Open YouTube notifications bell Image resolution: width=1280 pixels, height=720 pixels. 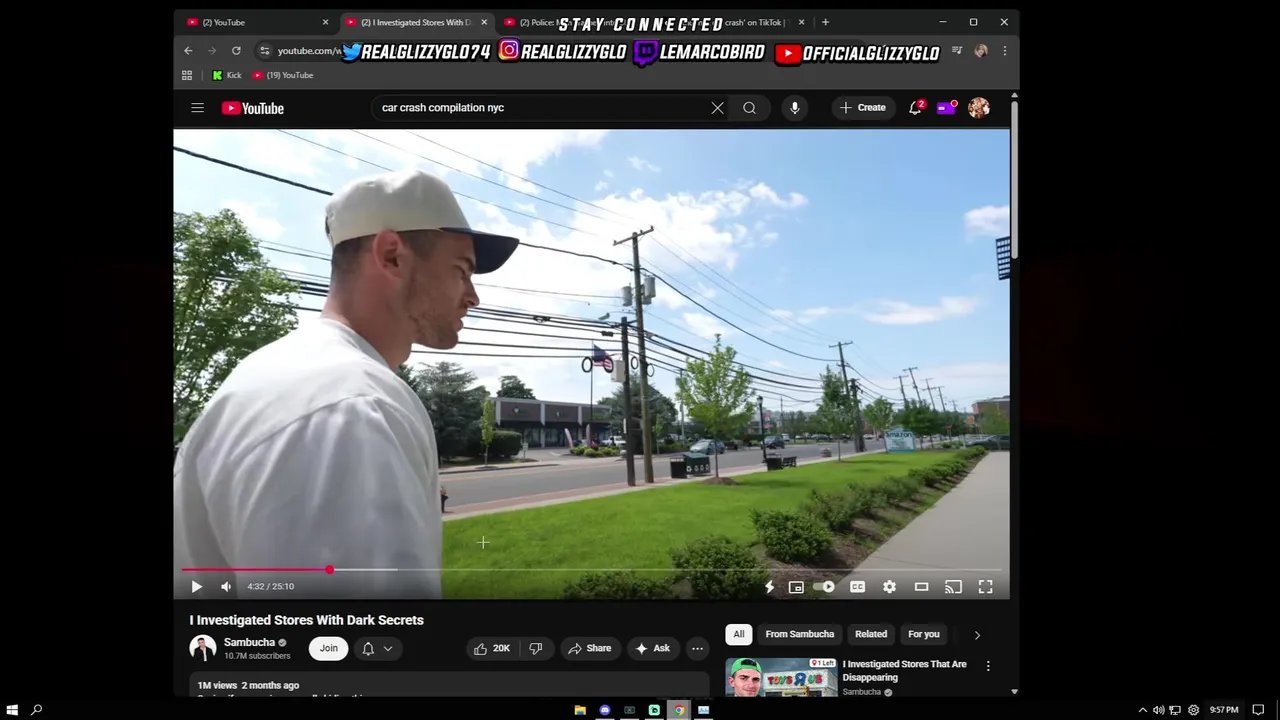(915, 108)
